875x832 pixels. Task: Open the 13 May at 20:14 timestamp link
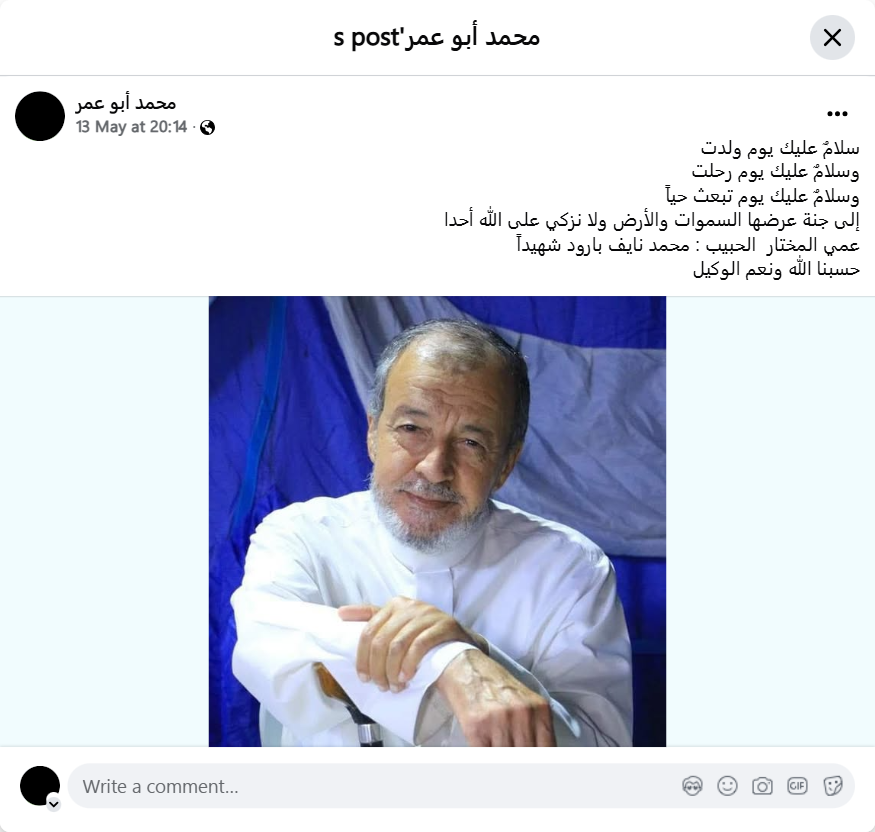point(131,127)
